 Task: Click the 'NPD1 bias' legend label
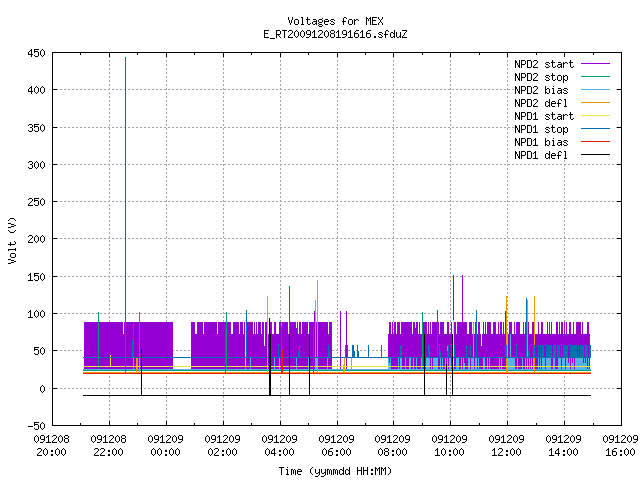541,142
